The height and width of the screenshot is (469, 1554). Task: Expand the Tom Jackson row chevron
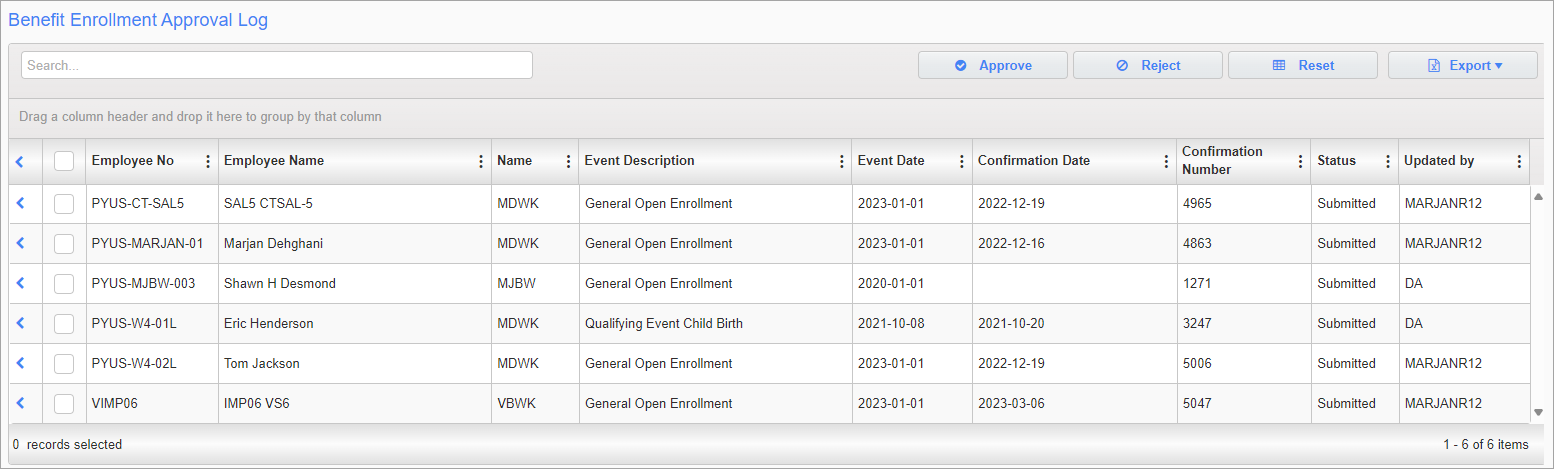point(21,364)
